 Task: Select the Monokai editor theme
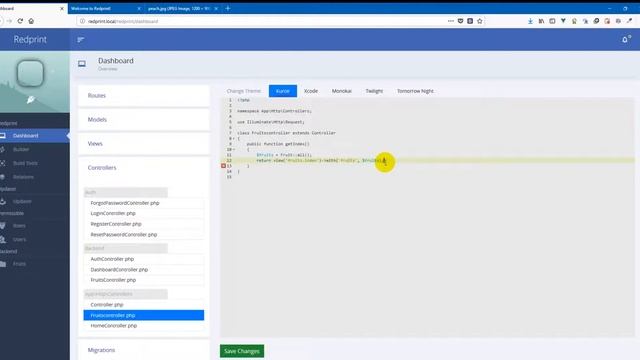pyautogui.click(x=342, y=91)
